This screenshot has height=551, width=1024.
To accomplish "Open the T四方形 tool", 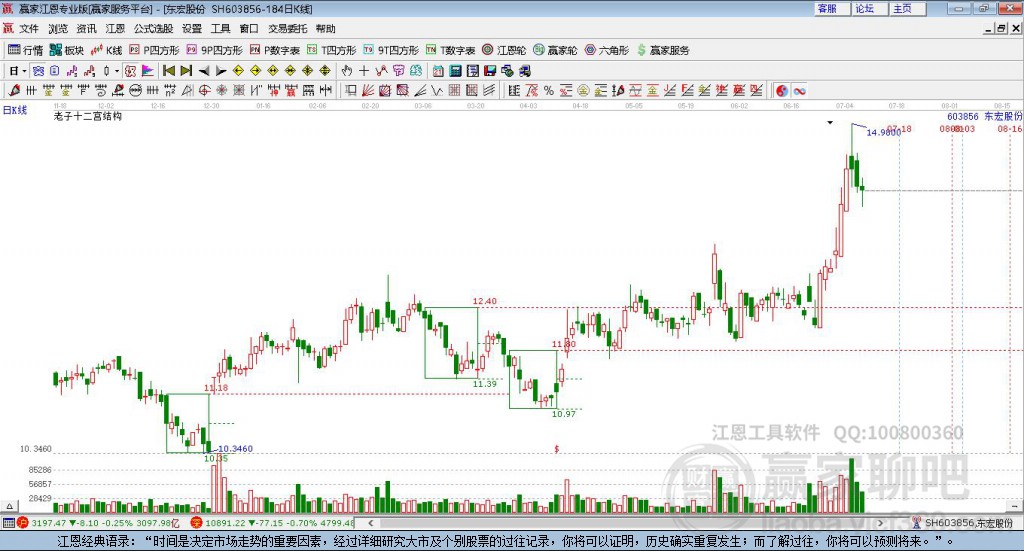I will tap(332, 50).
